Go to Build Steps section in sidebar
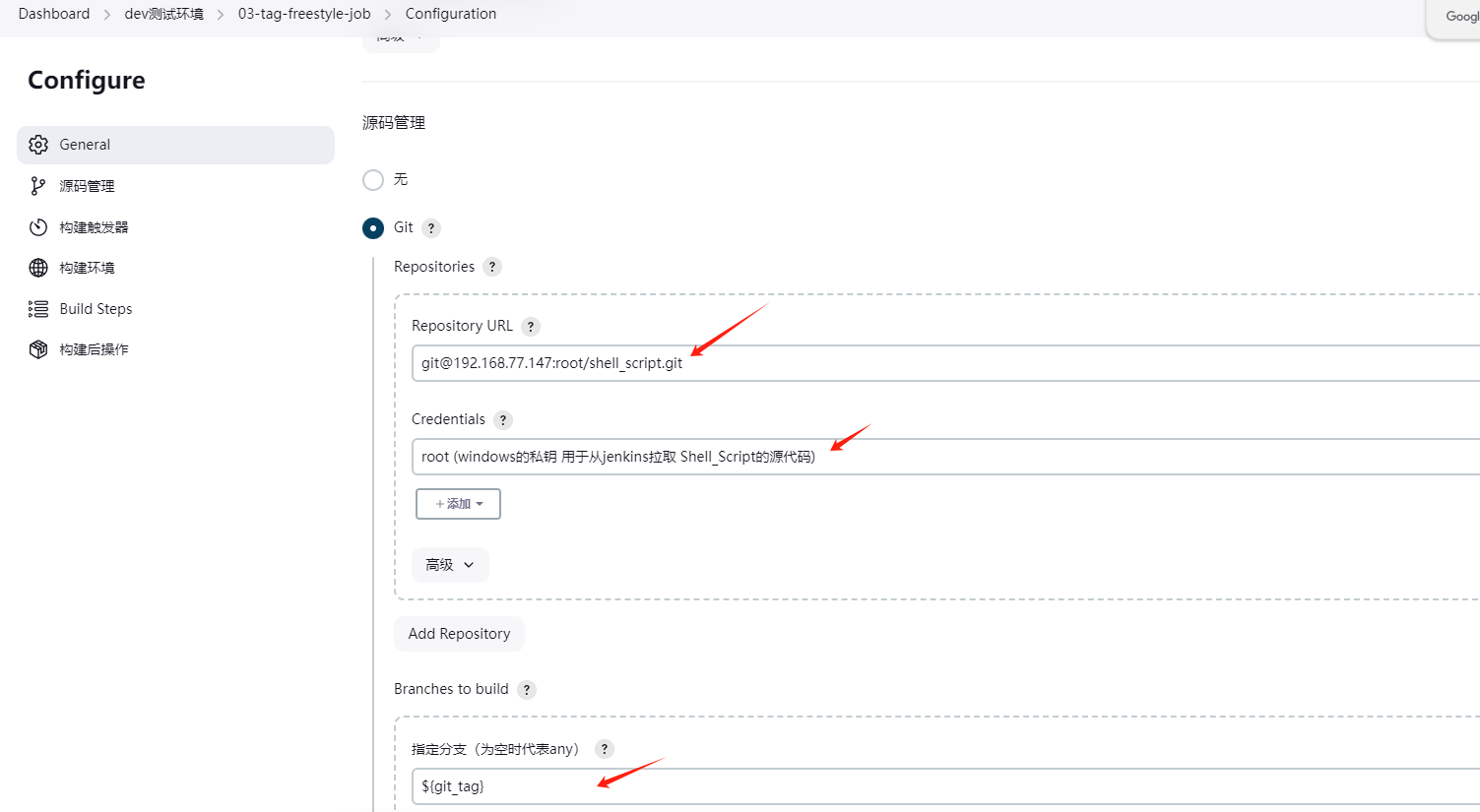 pyautogui.click(x=175, y=309)
